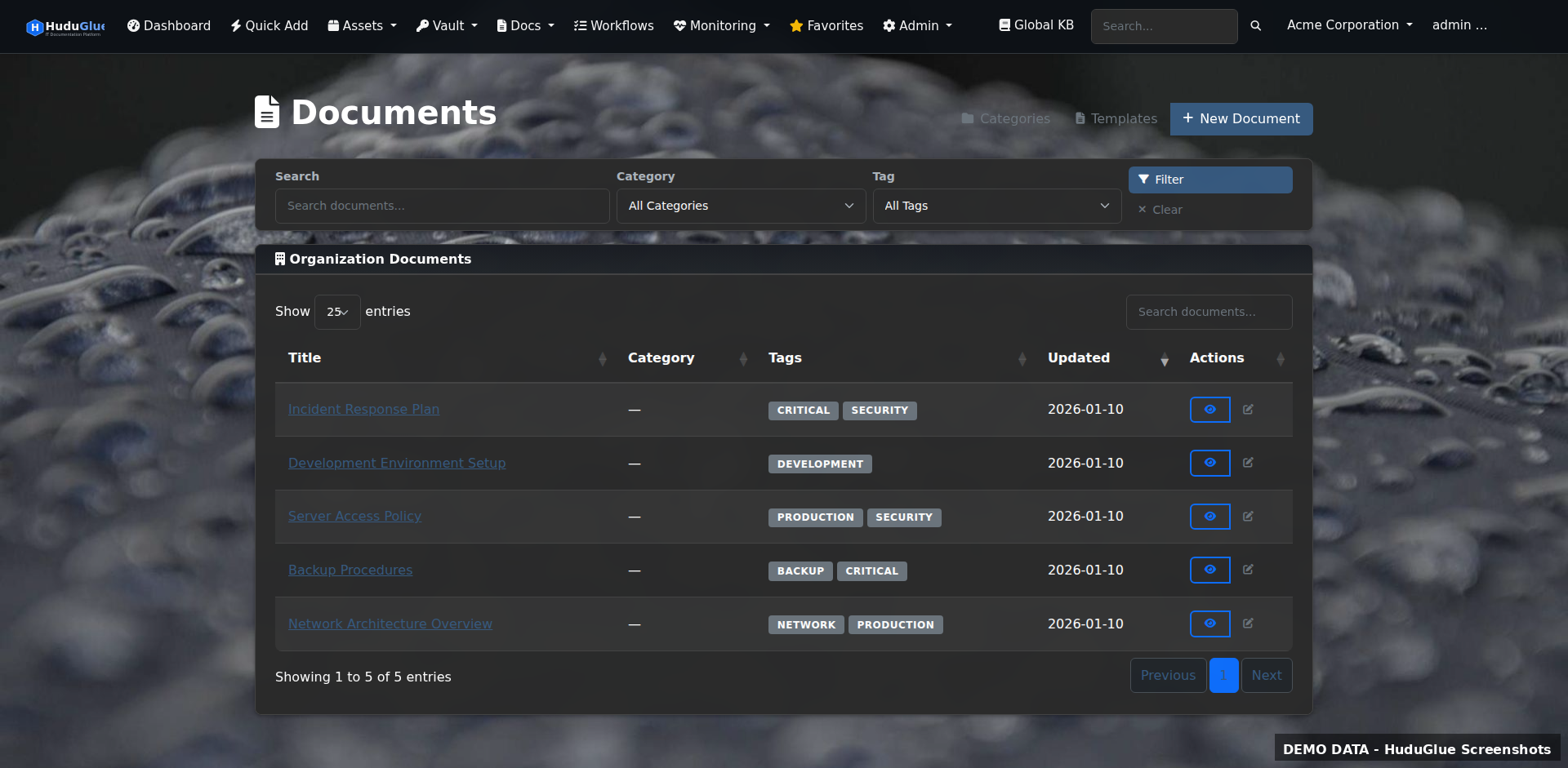Open the Vault menu
1568x768 pixels.
click(447, 26)
